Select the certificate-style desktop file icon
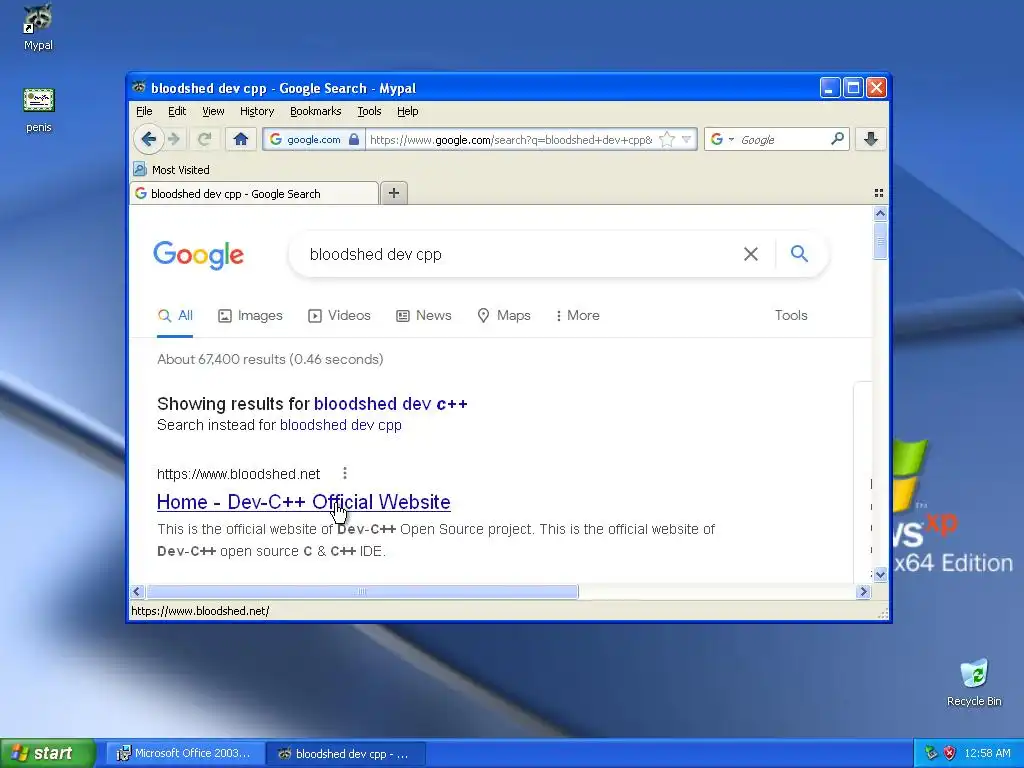The width and height of the screenshot is (1024, 768). point(39,110)
